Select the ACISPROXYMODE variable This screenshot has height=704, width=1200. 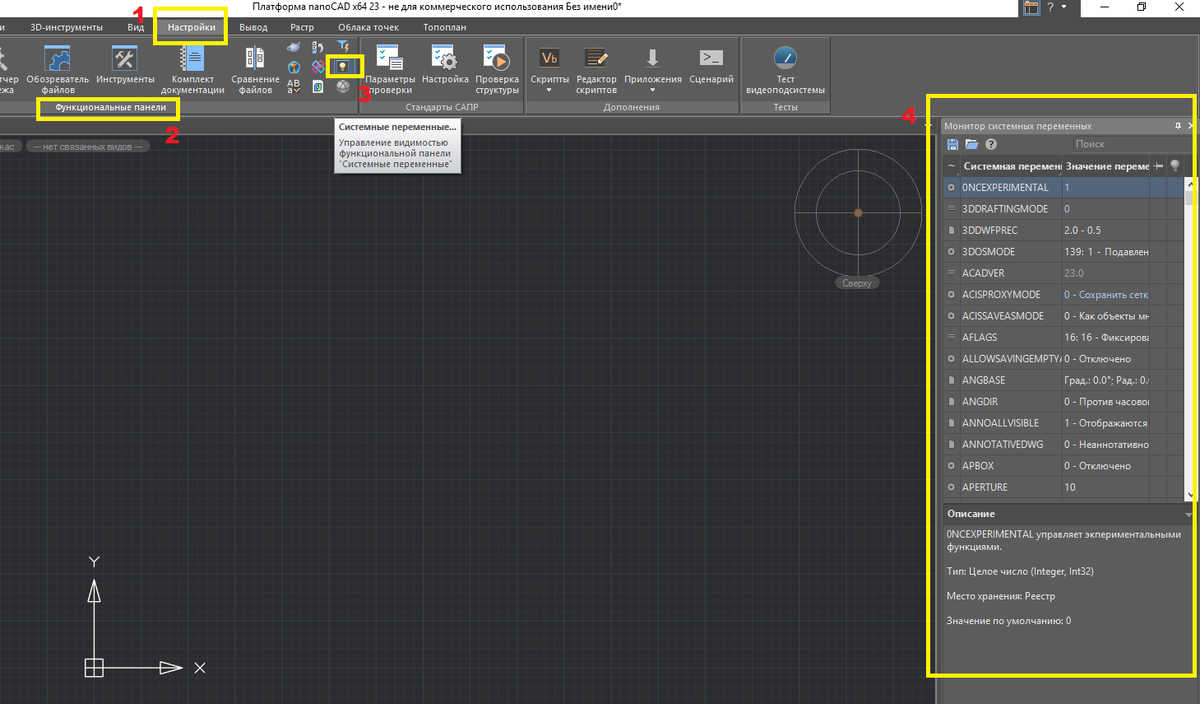pyautogui.click(x=1064, y=294)
